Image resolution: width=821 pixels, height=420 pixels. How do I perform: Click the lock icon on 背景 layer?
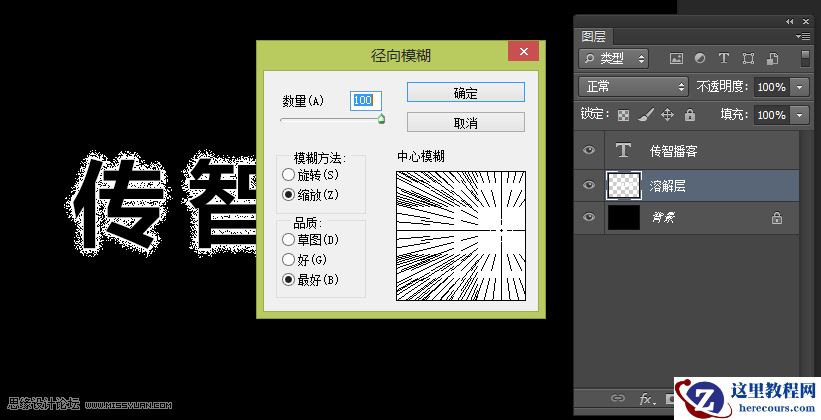click(x=776, y=218)
